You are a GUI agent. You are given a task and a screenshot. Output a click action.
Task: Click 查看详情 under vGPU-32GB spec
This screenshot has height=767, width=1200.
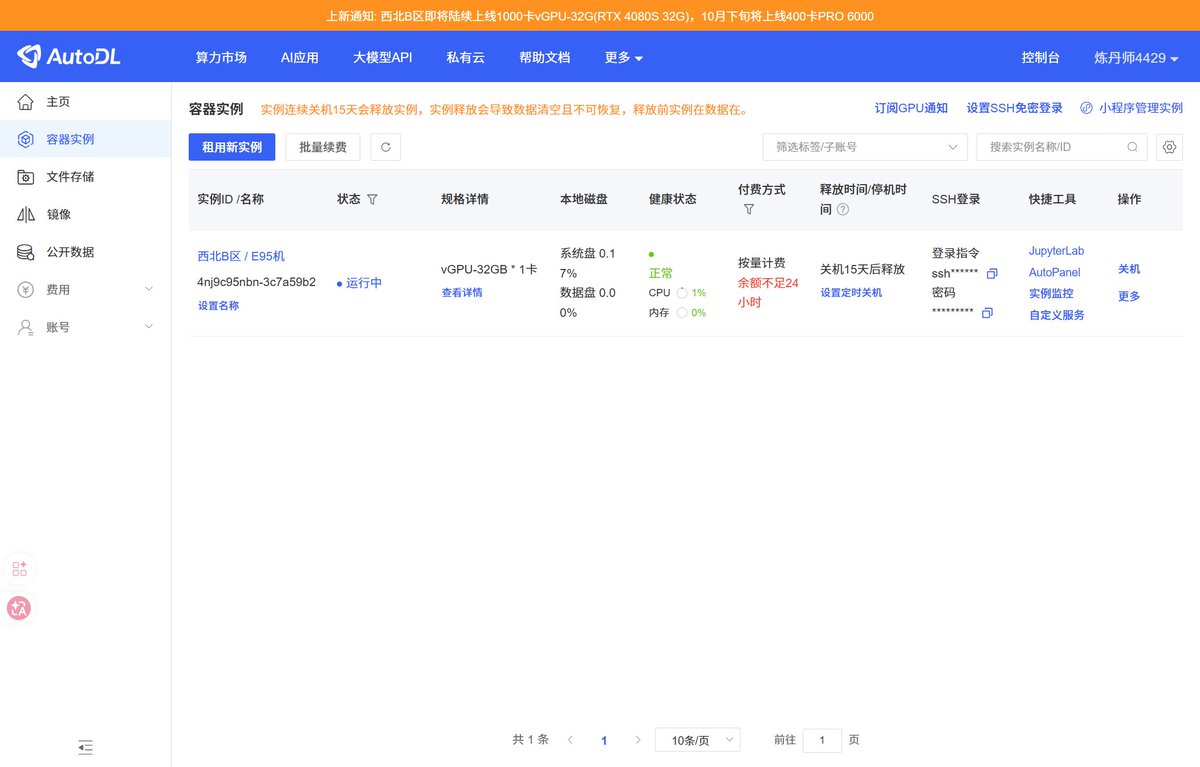[462, 293]
